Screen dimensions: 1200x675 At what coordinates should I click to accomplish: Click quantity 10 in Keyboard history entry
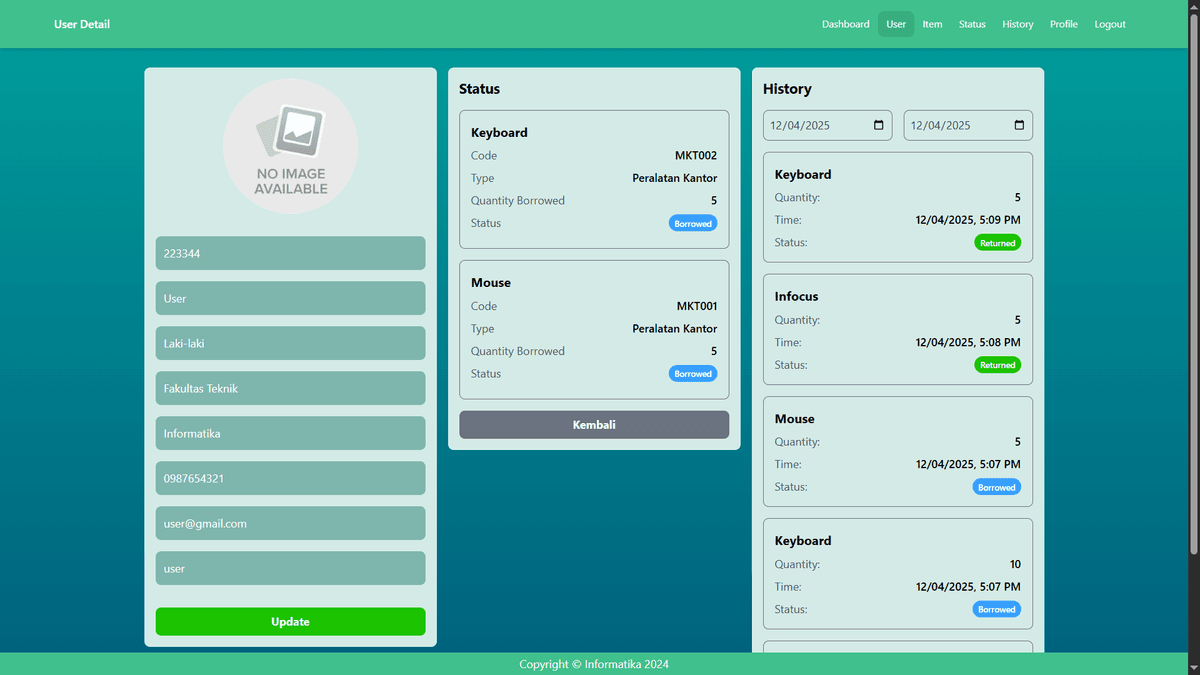1015,565
